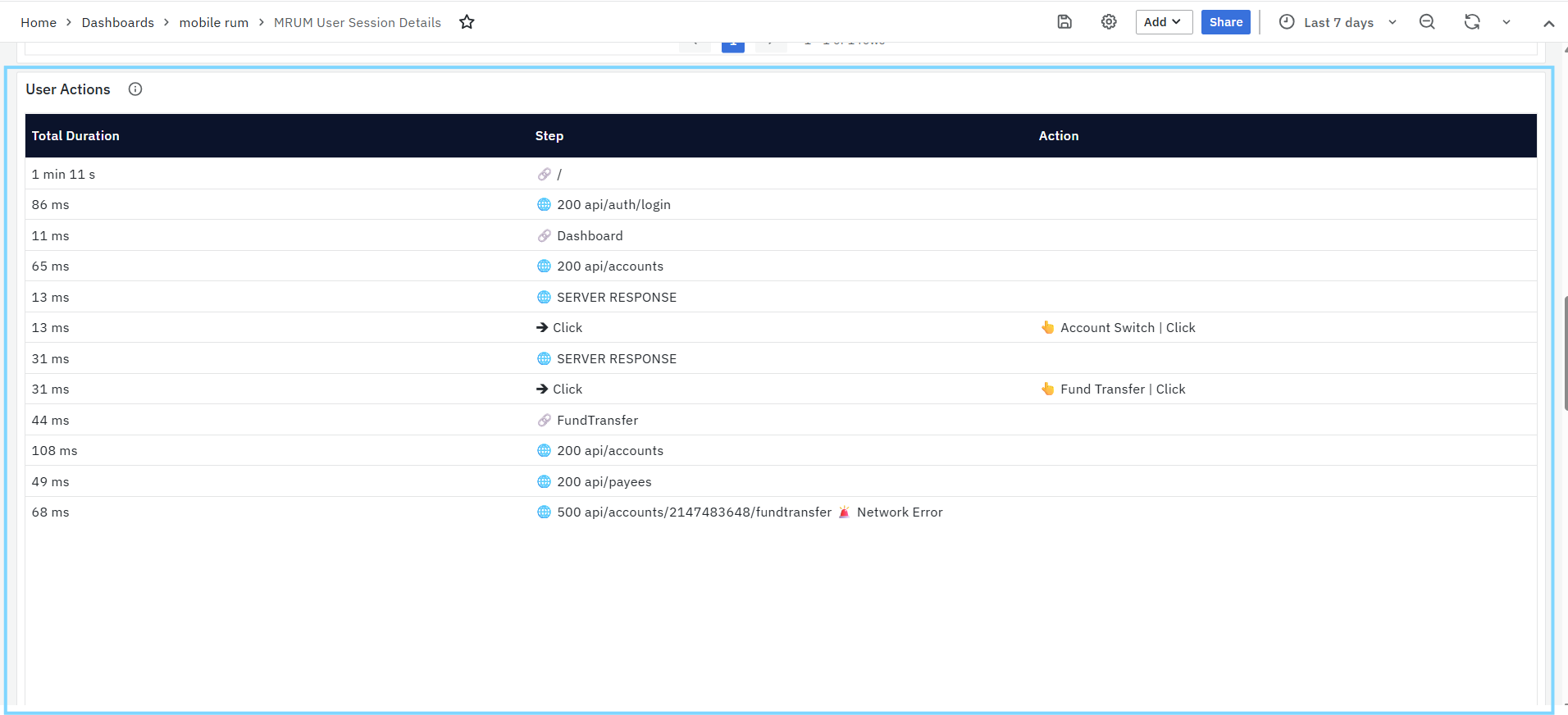Show User Actions panel info icon

135,89
